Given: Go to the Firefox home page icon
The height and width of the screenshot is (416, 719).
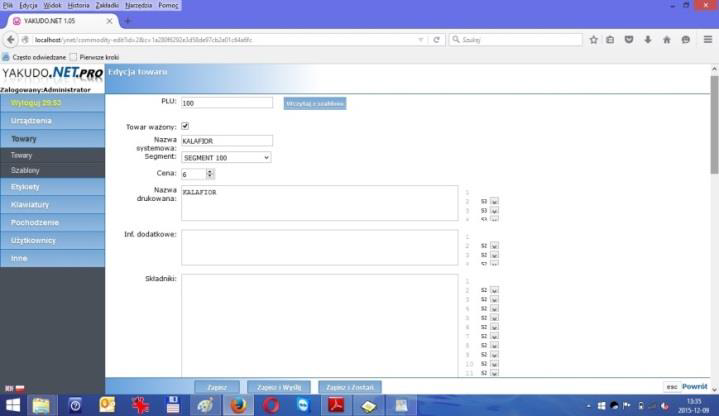Looking at the screenshot, I should (667, 40).
